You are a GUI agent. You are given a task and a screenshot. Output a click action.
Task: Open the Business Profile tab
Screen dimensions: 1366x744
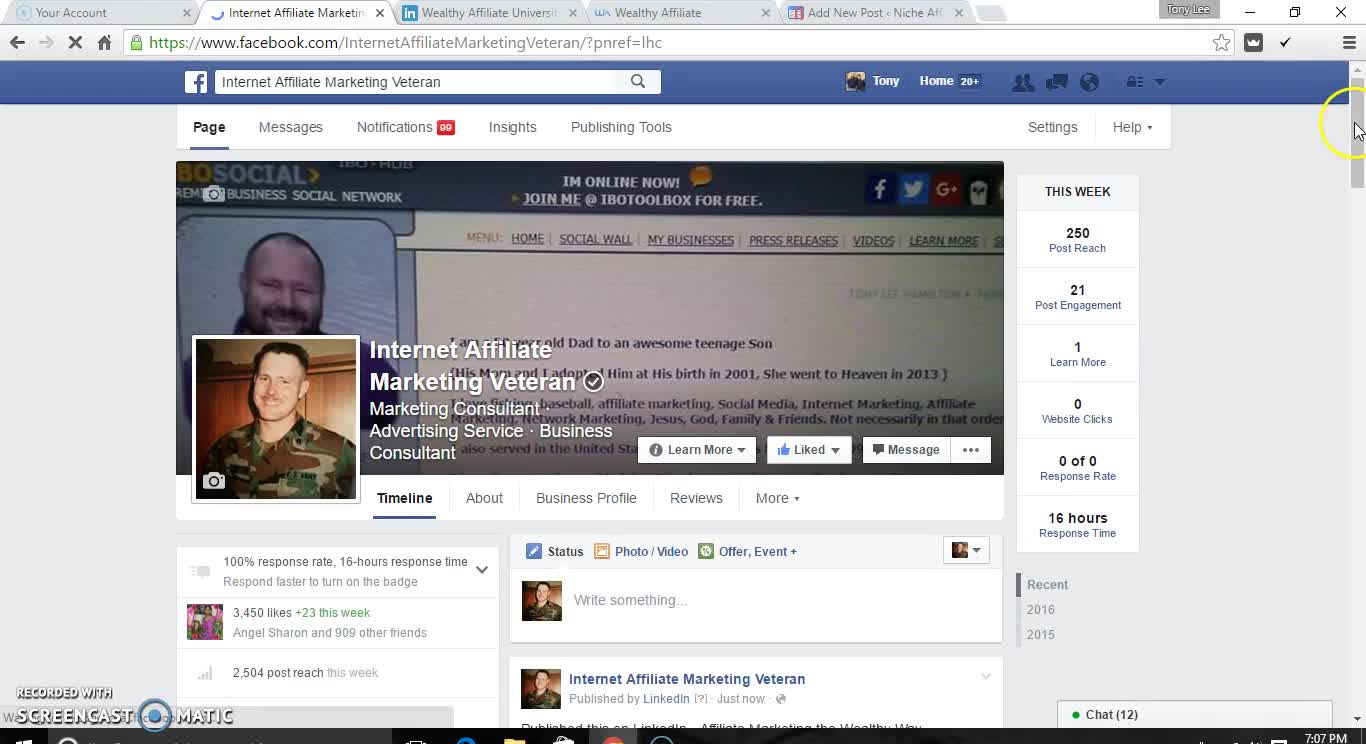(x=586, y=498)
